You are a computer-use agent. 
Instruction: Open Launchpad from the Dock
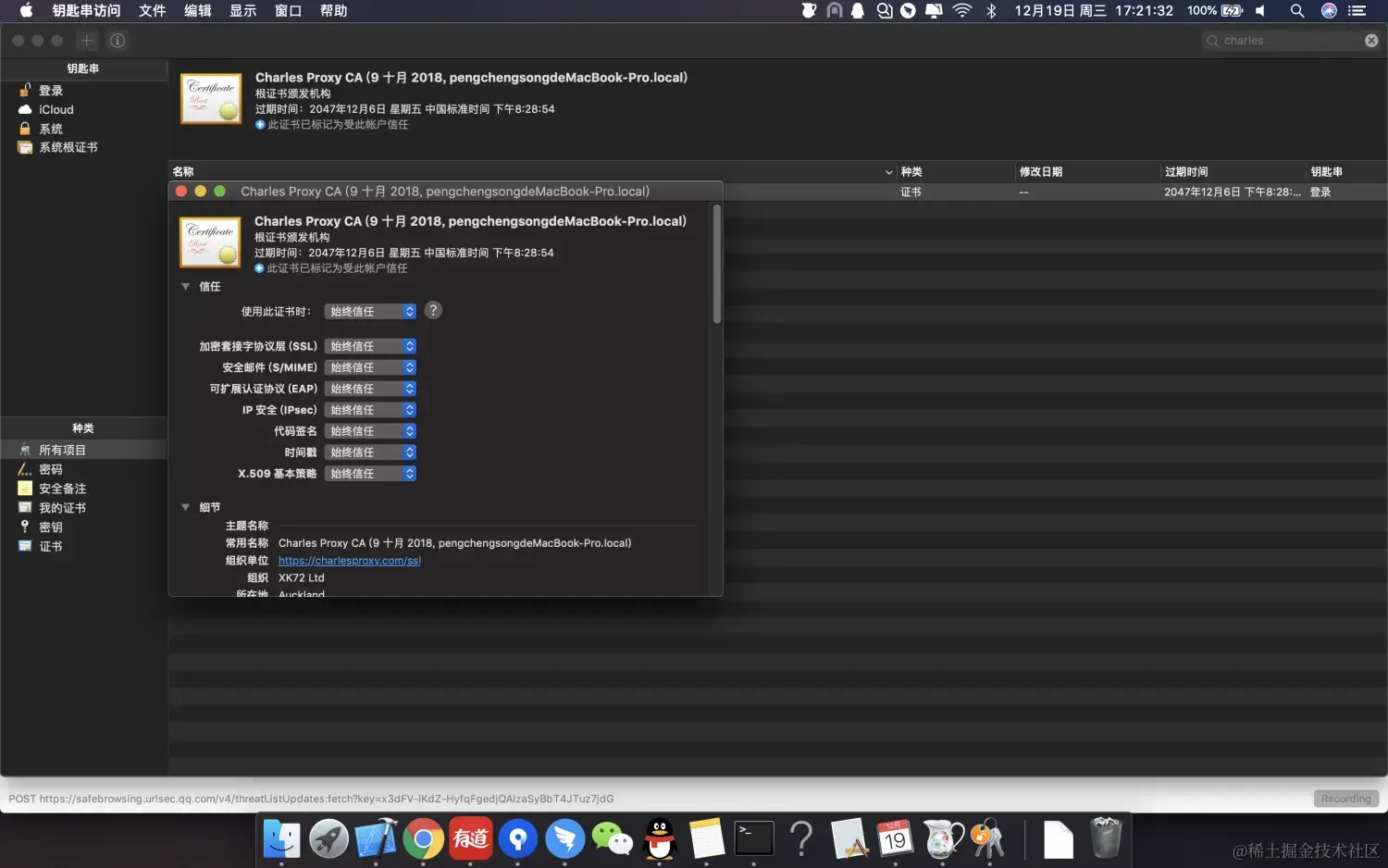click(328, 838)
